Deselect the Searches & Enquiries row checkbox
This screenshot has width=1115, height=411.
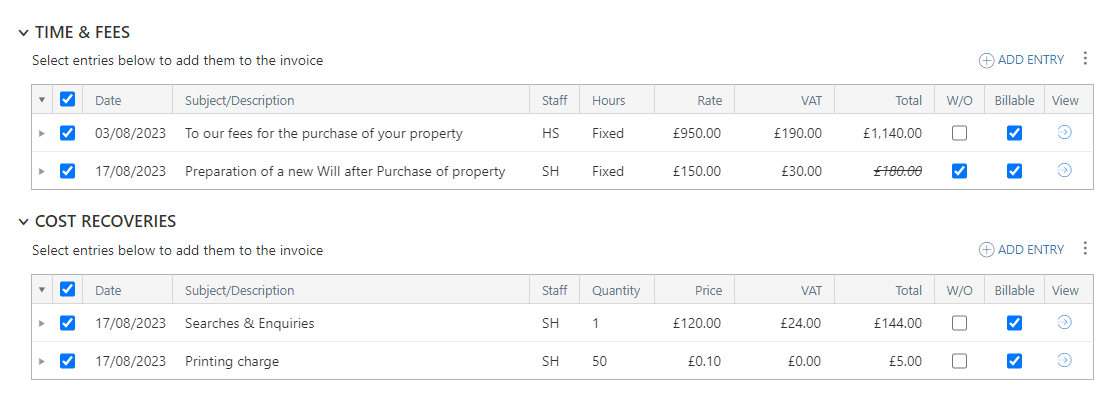point(68,323)
